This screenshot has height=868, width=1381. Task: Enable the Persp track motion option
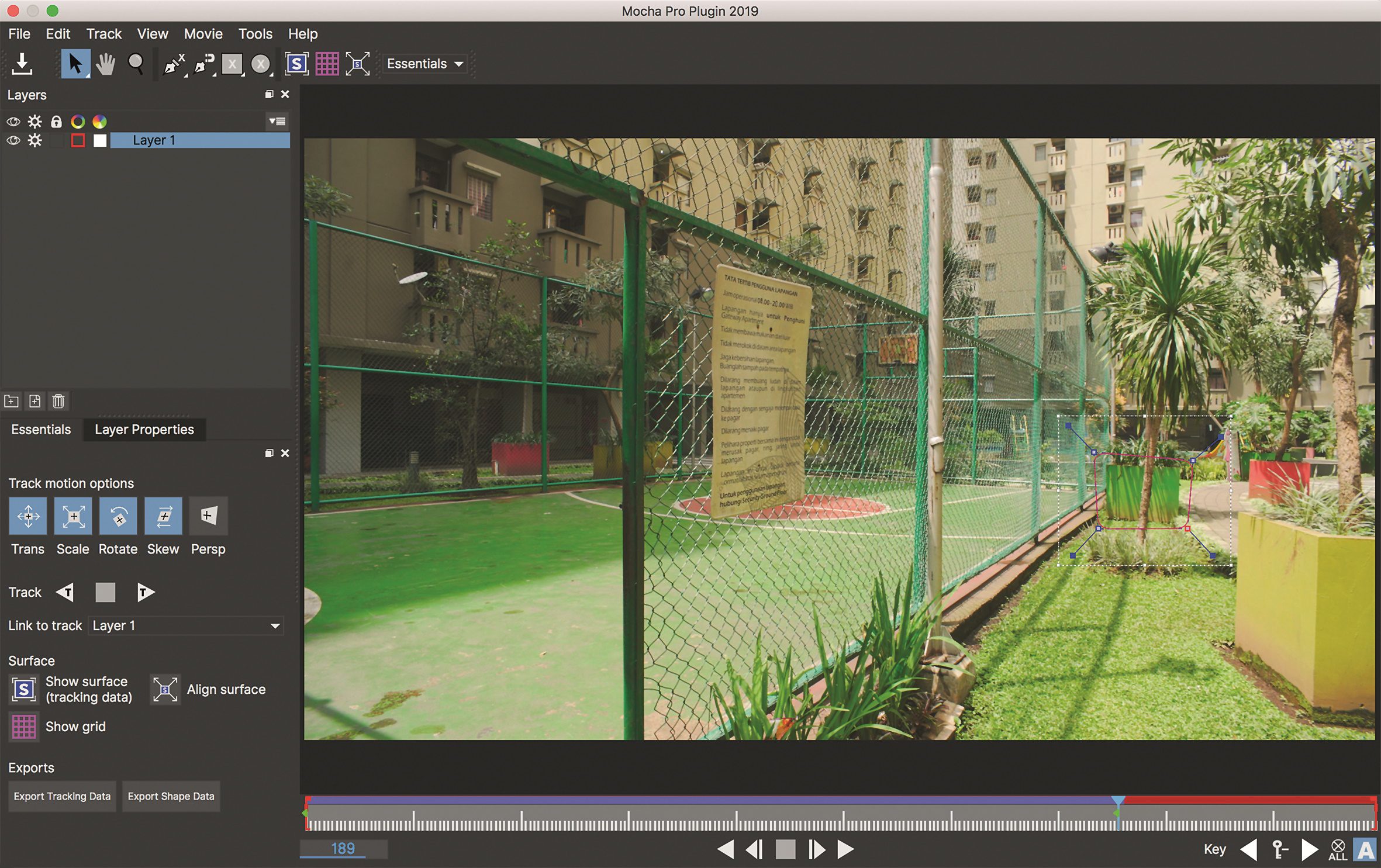pyautogui.click(x=208, y=516)
